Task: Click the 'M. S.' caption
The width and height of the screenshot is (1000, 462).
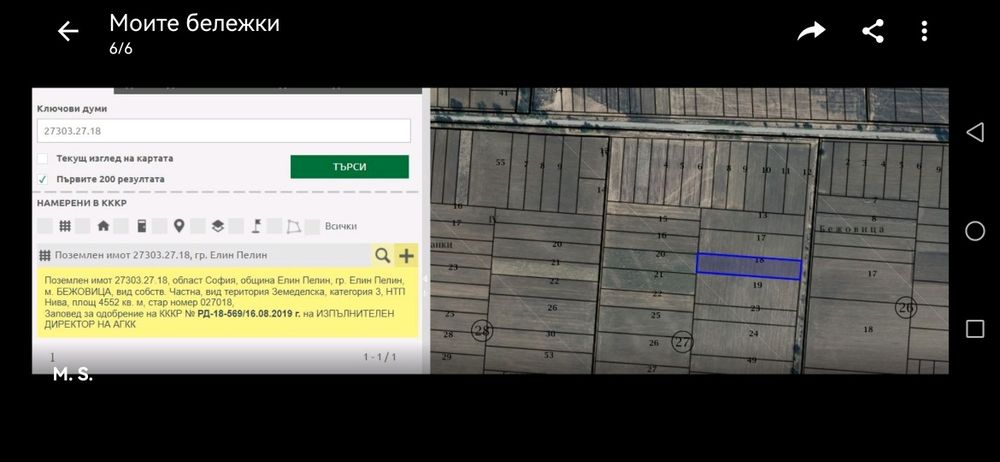Action: (73, 375)
